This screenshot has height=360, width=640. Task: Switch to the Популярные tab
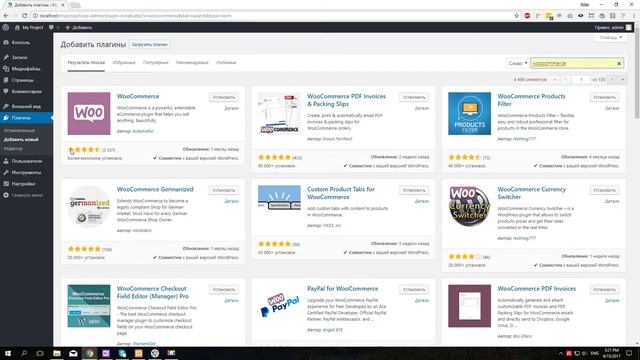tap(156, 63)
